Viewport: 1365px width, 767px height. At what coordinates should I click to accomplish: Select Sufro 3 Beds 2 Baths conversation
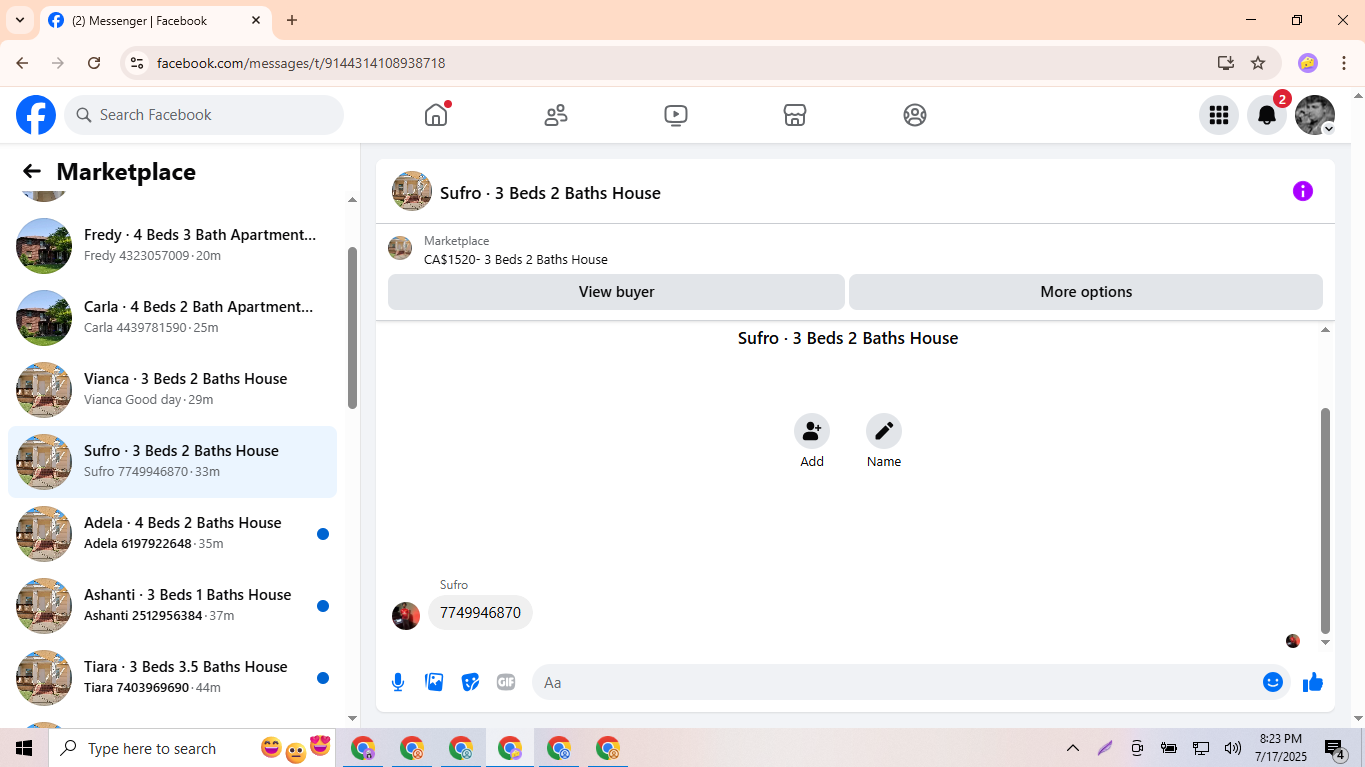[x=172, y=462]
